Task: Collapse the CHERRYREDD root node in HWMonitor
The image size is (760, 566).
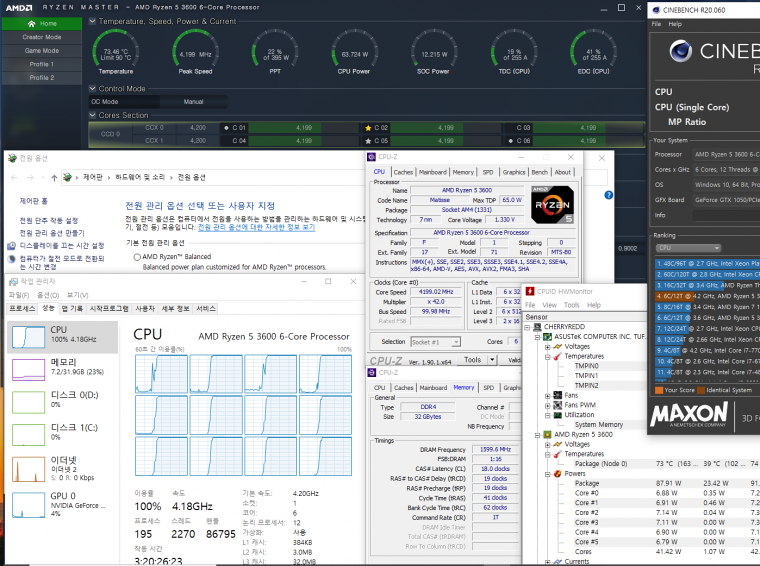Action: click(x=527, y=327)
